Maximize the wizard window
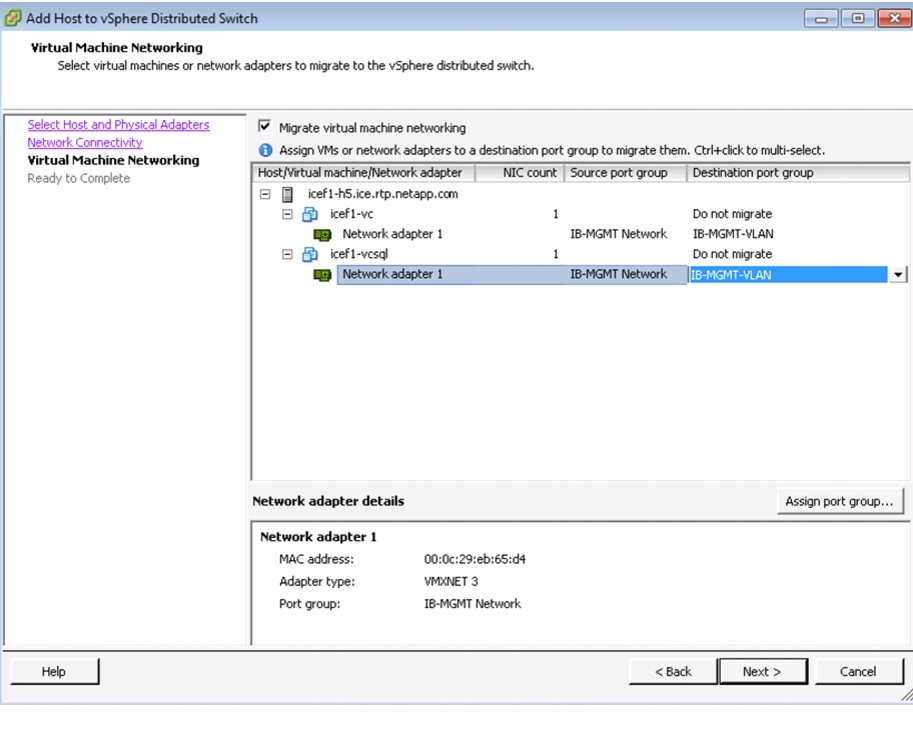The image size is (913, 735). (x=857, y=19)
